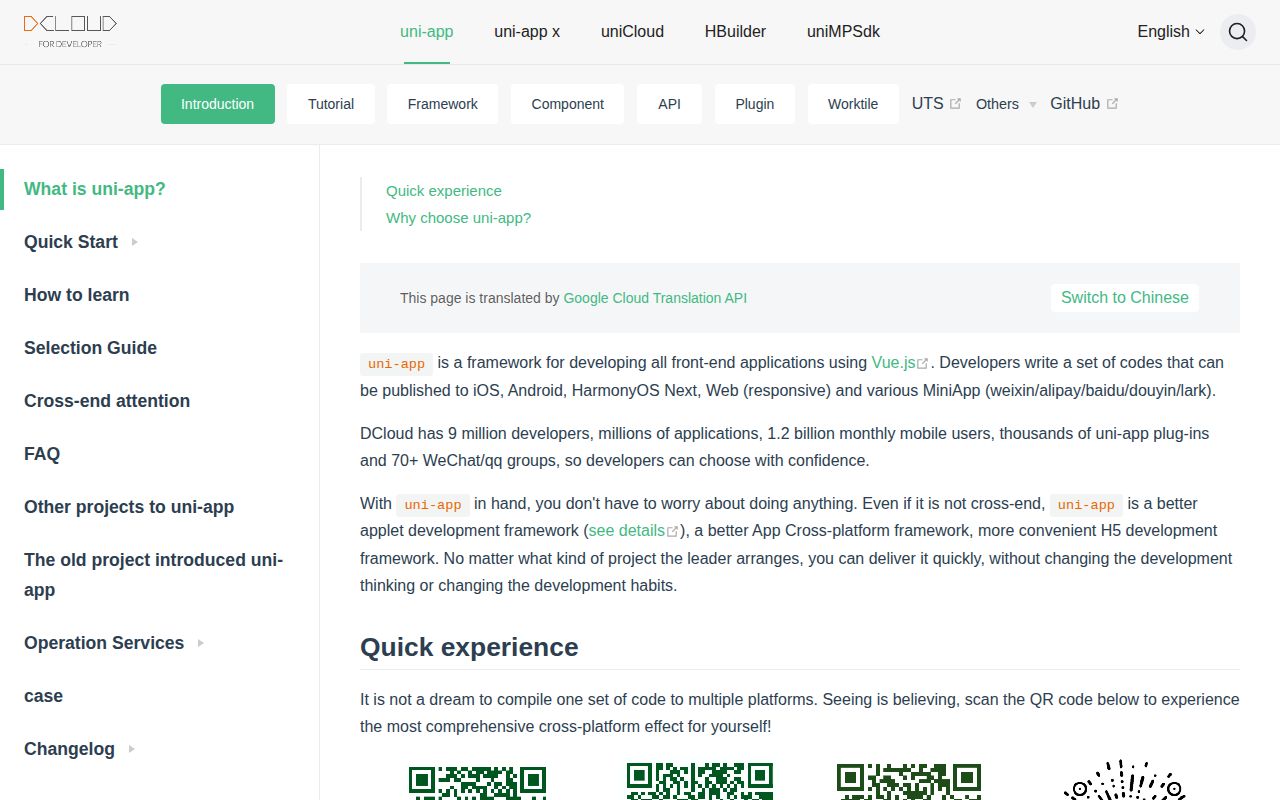
Task: Open Other projects to uni-app item
Action: 129,507
